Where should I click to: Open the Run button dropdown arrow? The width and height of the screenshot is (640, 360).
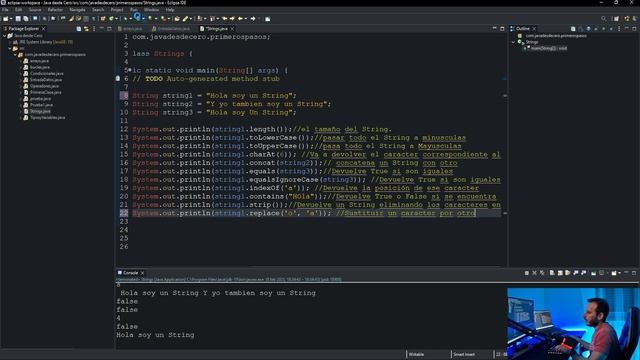(x=143, y=19)
